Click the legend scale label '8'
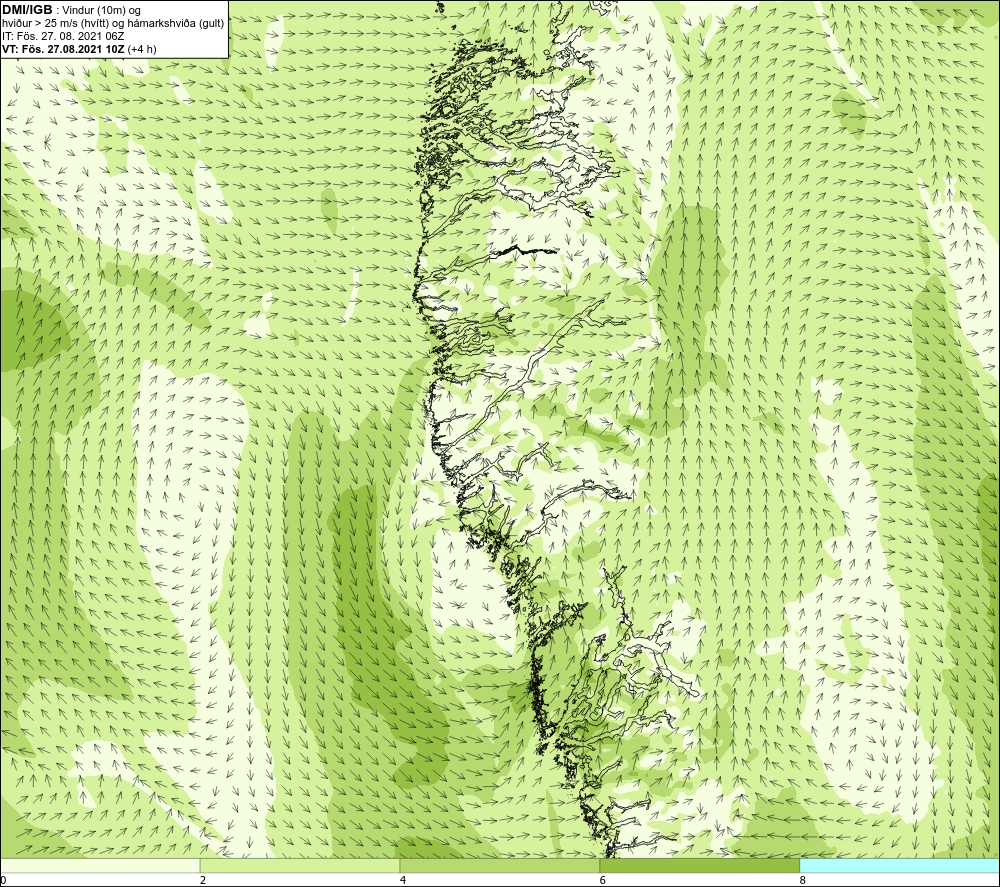Image resolution: width=1000 pixels, height=887 pixels. pyautogui.click(x=803, y=881)
